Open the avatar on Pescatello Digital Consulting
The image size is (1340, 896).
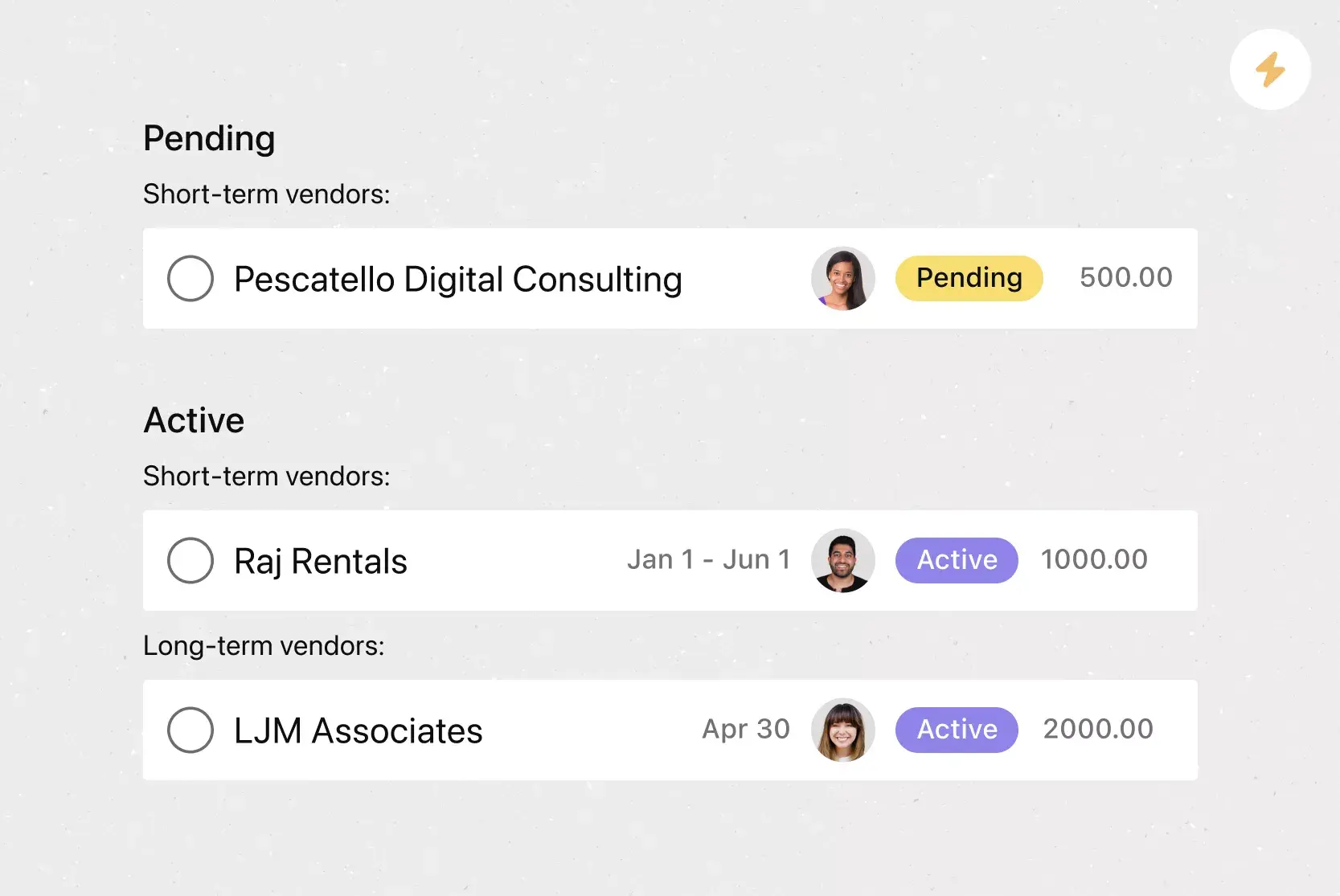(842, 278)
